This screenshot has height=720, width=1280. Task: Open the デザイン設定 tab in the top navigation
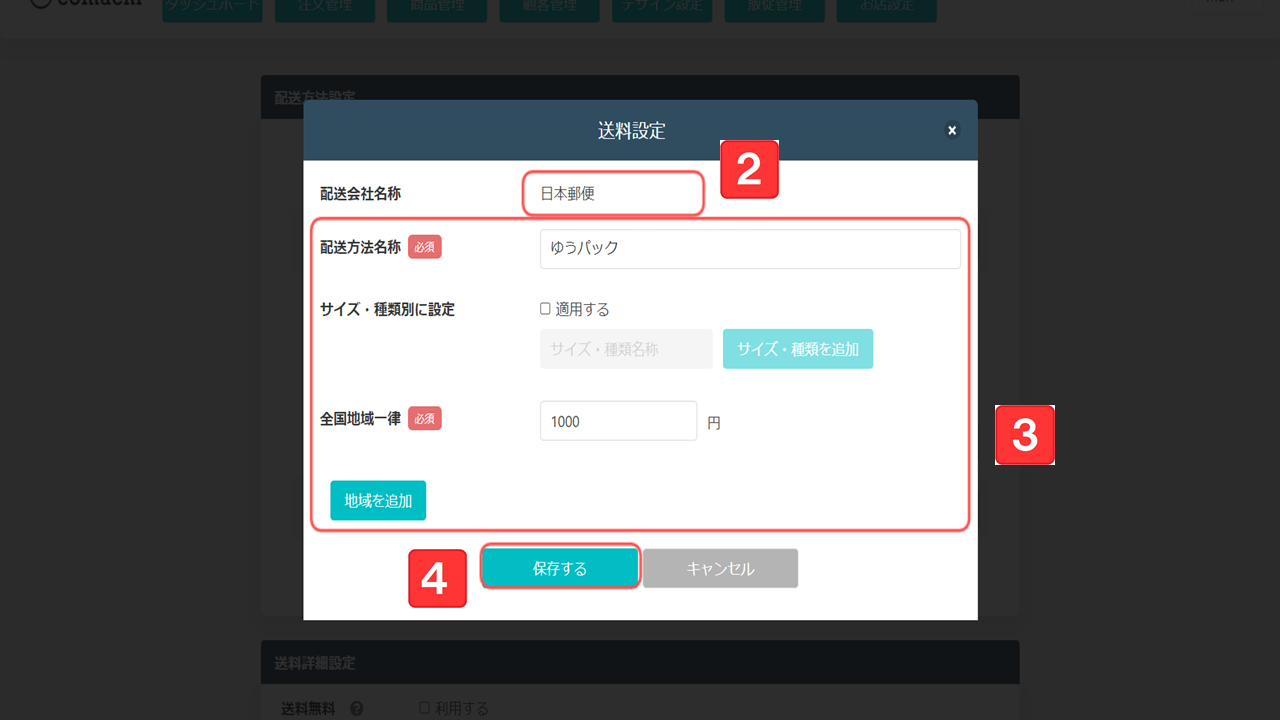[662, 9]
